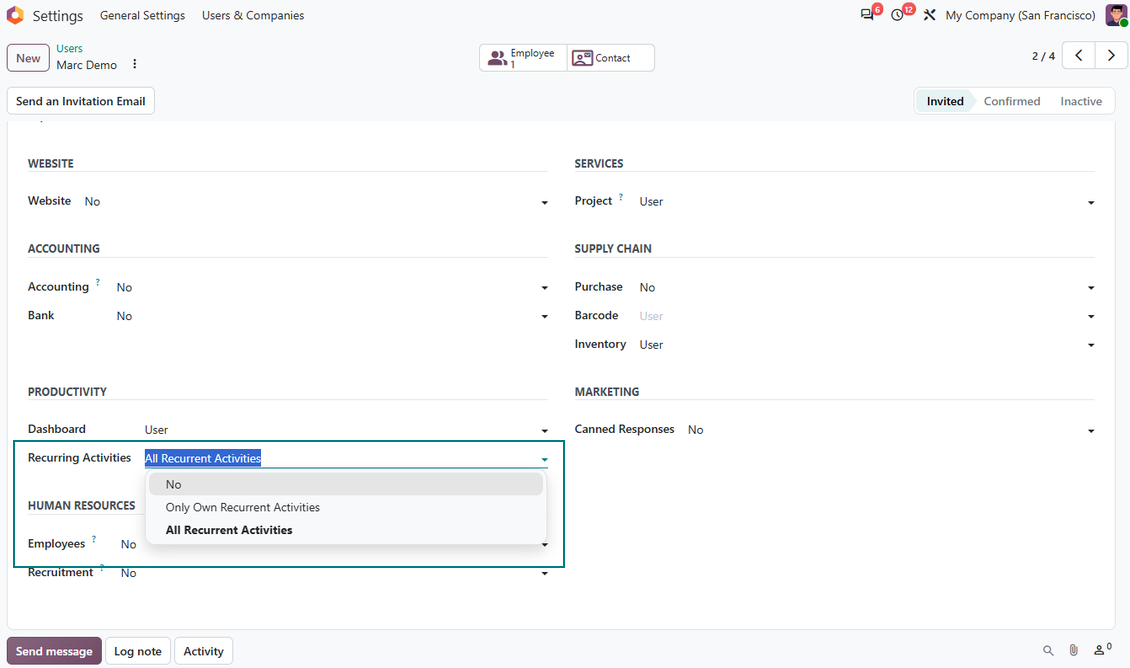This screenshot has width=1130, height=668.
Task: Open the Employee smart button
Action: pos(523,58)
